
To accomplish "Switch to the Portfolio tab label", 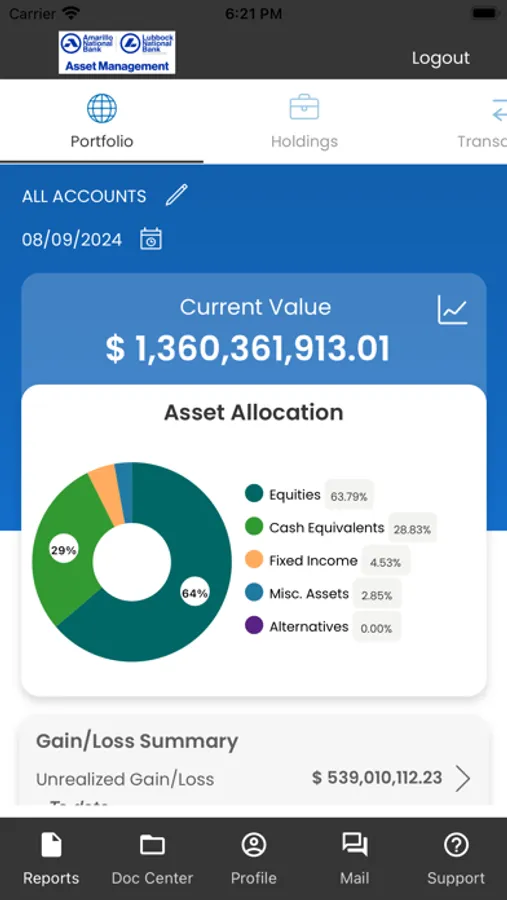I will (x=102, y=141).
